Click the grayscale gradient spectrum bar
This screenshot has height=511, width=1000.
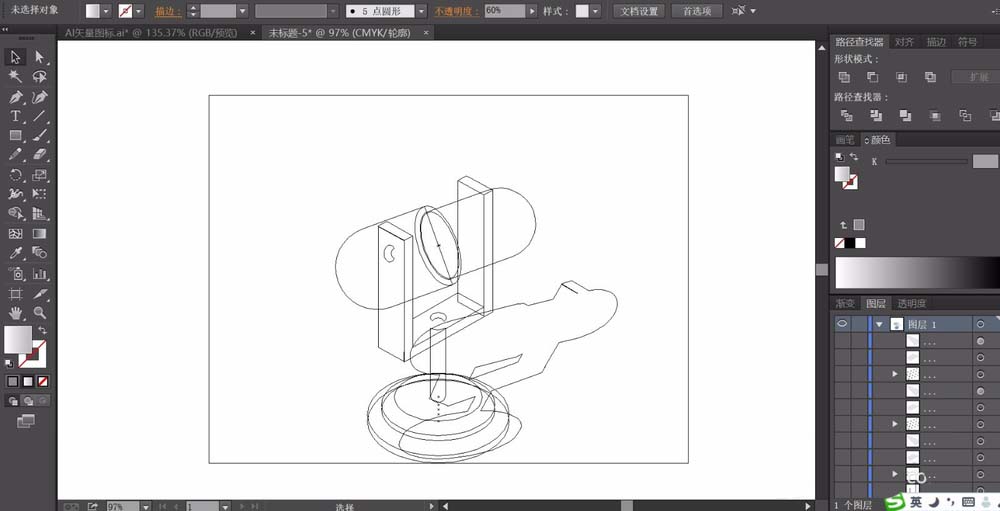(917, 273)
